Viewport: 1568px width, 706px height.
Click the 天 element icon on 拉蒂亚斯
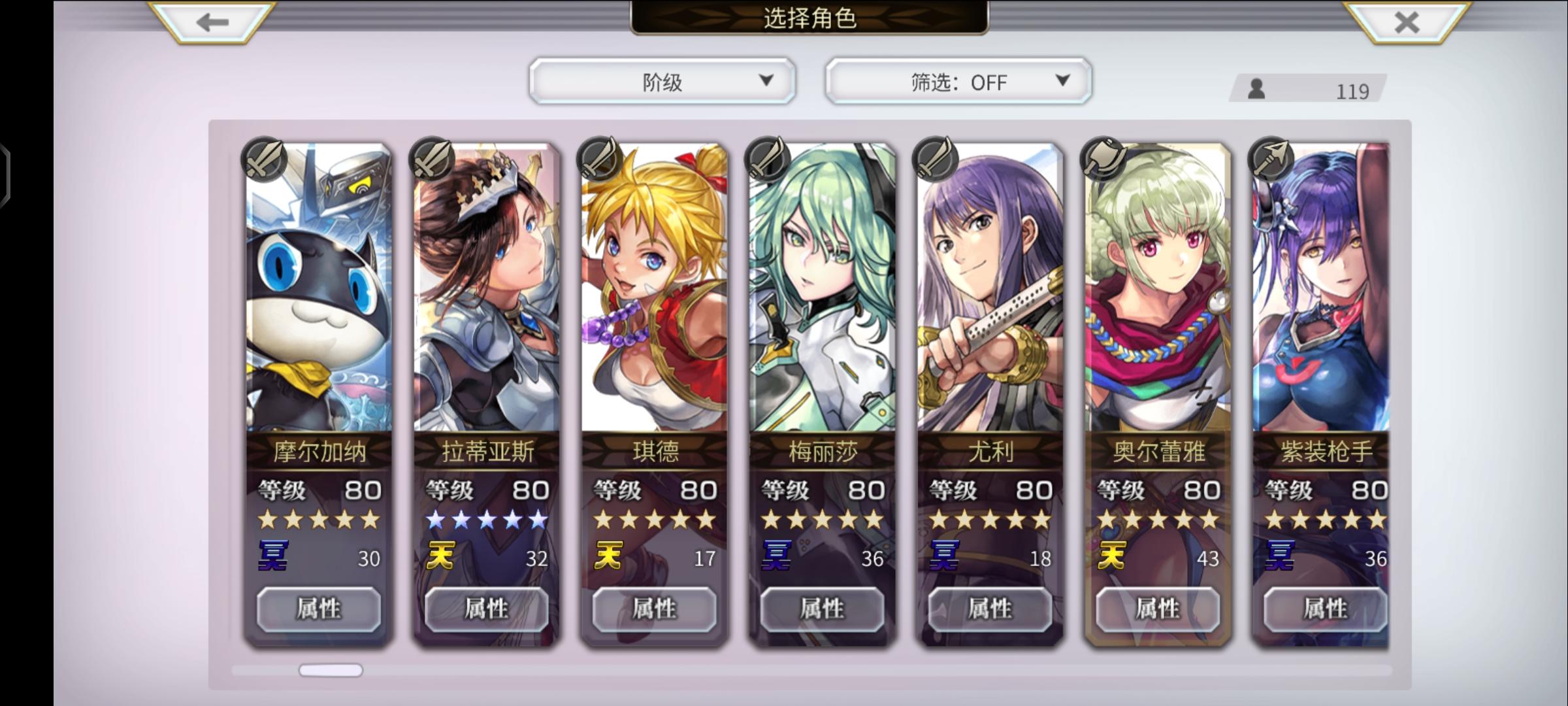[x=440, y=556]
